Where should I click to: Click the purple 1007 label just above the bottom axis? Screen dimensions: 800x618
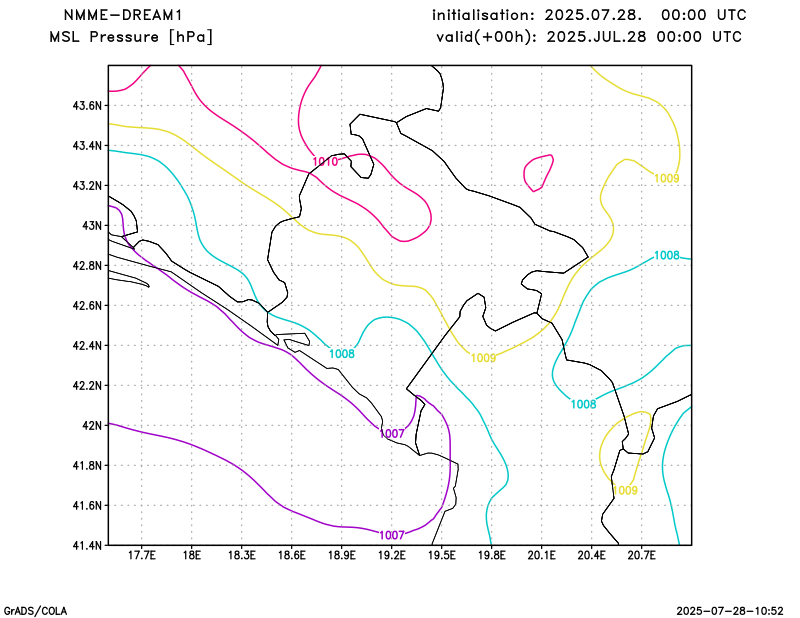tap(392, 535)
